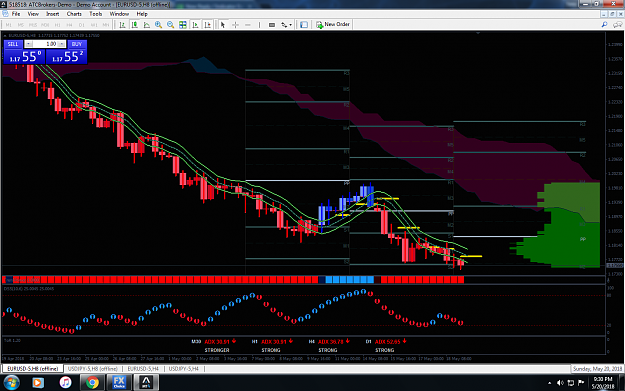Tile chart windows with grid icon
Image resolution: width=625 pixels, height=391 pixels.
click(x=183, y=25)
